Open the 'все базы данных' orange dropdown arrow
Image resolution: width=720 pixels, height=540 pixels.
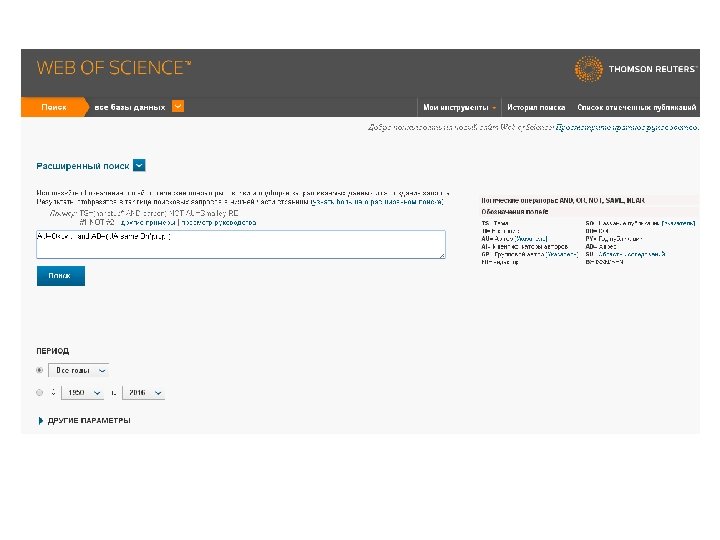click(x=178, y=107)
